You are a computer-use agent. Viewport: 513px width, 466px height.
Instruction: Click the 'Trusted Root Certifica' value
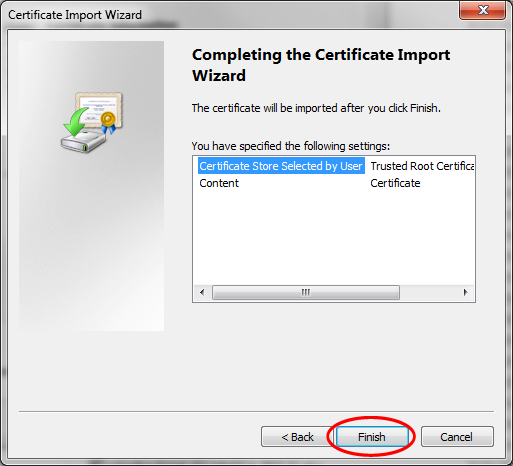pos(422,166)
